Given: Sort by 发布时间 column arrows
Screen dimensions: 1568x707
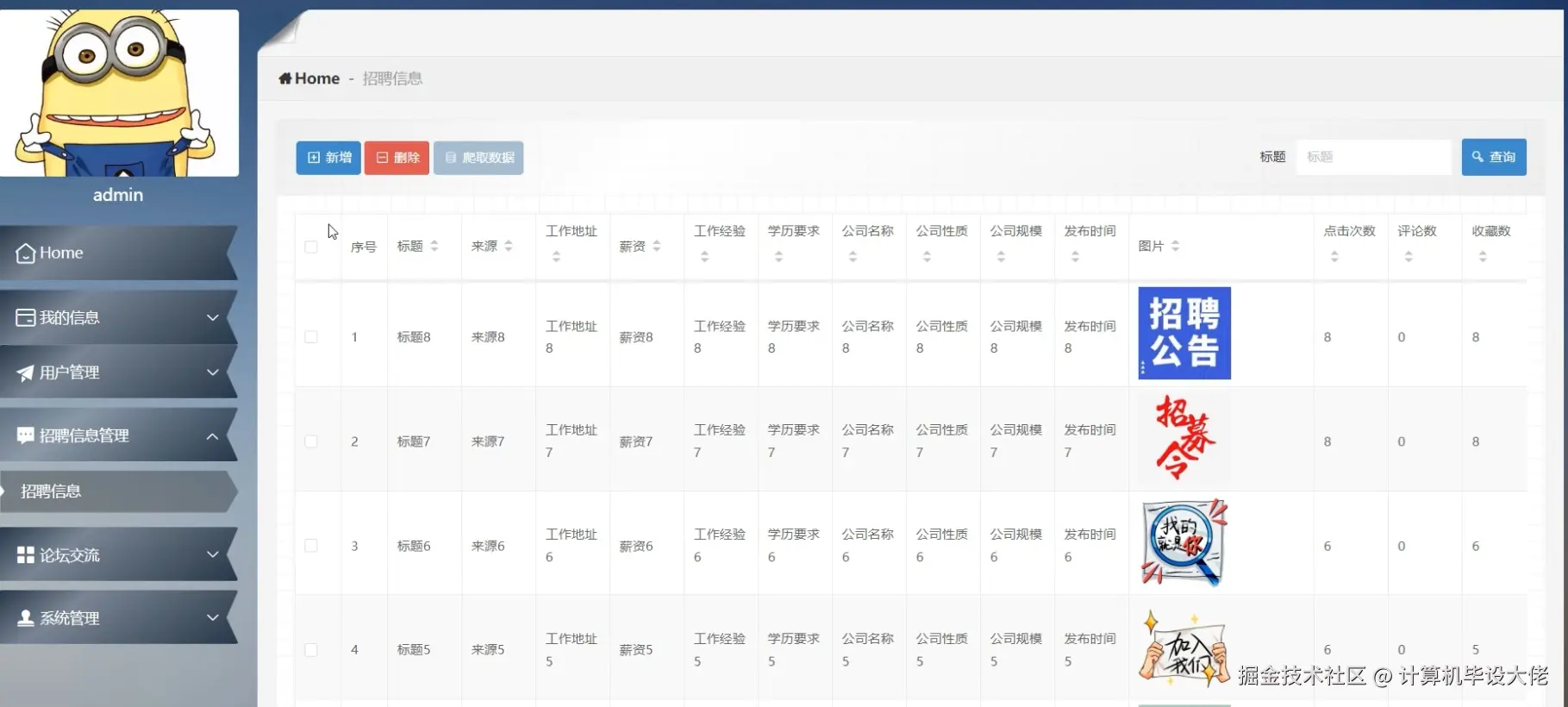Looking at the screenshot, I should (1075, 256).
